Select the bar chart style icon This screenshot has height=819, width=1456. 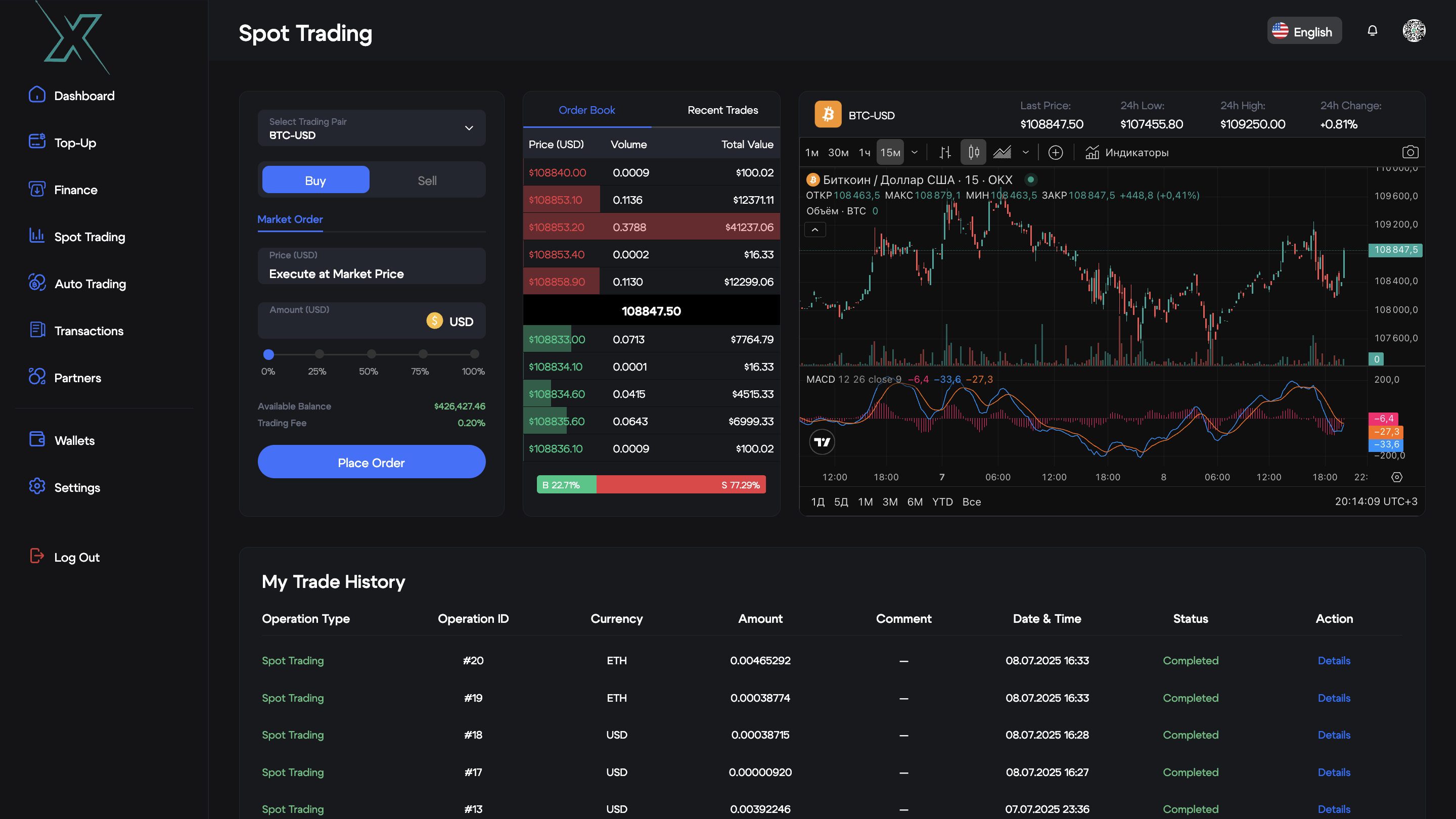pos(945,152)
